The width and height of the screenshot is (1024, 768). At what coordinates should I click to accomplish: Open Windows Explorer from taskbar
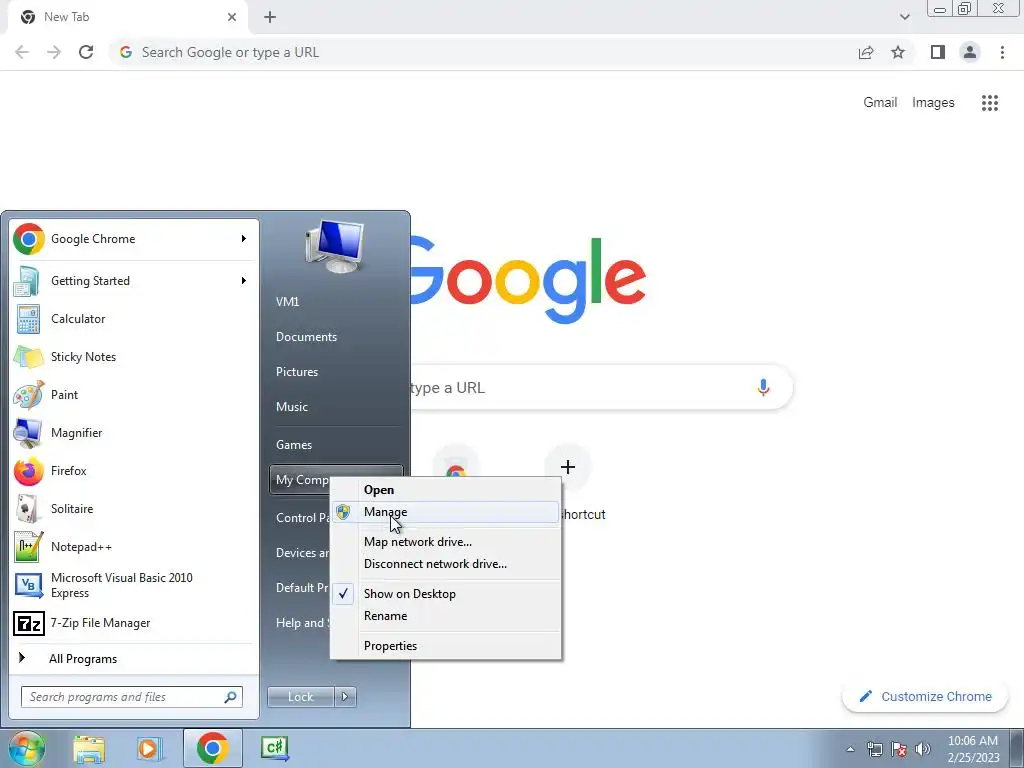(89, 749)
